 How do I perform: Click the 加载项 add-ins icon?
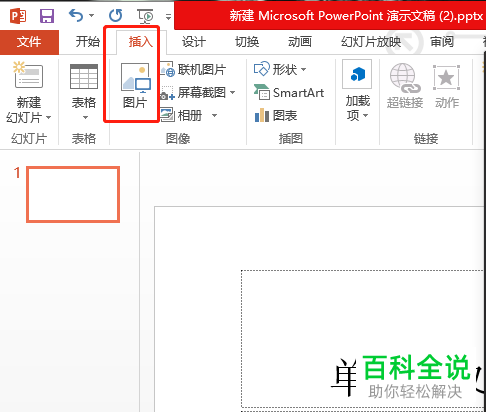(x=357, y=74)
